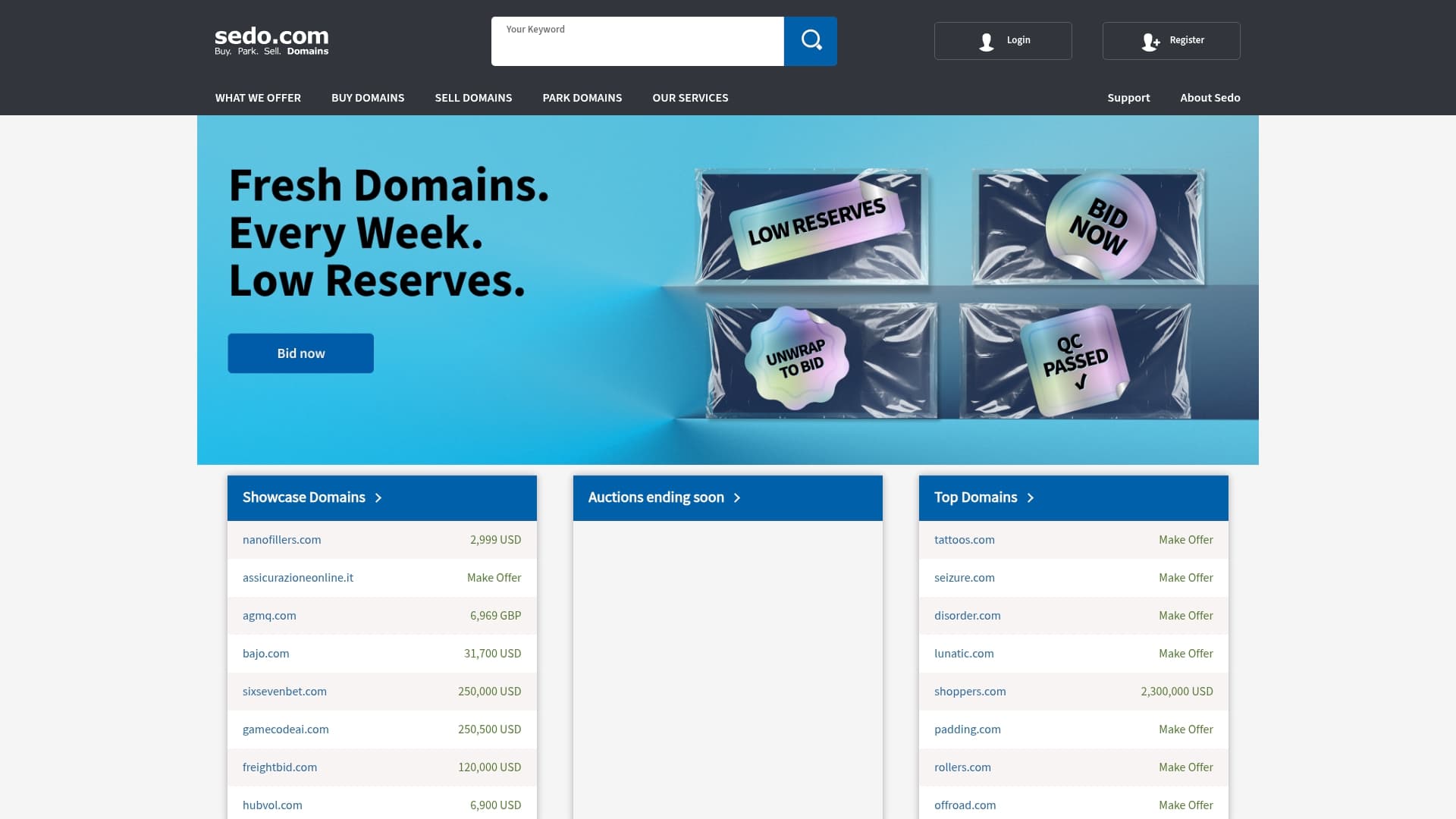Click the Bid now button
The height and width of the screenshot is (819, 1456).
click(x=301, y=353)
